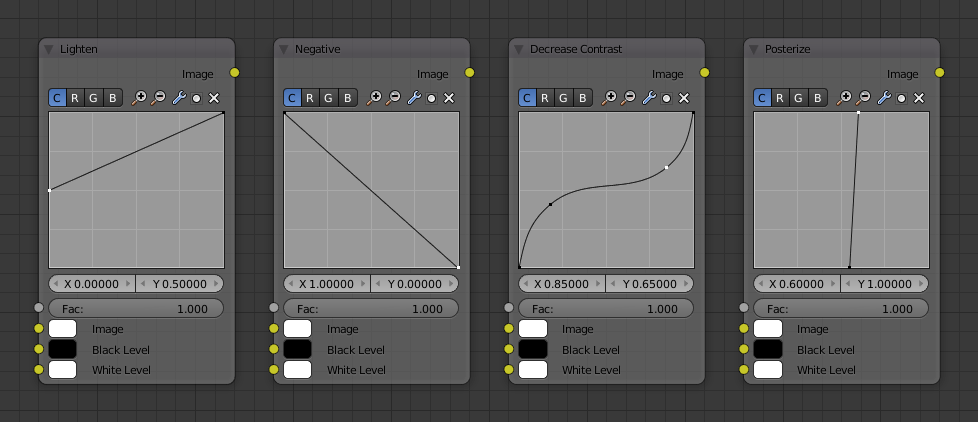Toggle clipping dot in Negative node
The width and height of the screenshot is (978, 422).
click(432, 98)
